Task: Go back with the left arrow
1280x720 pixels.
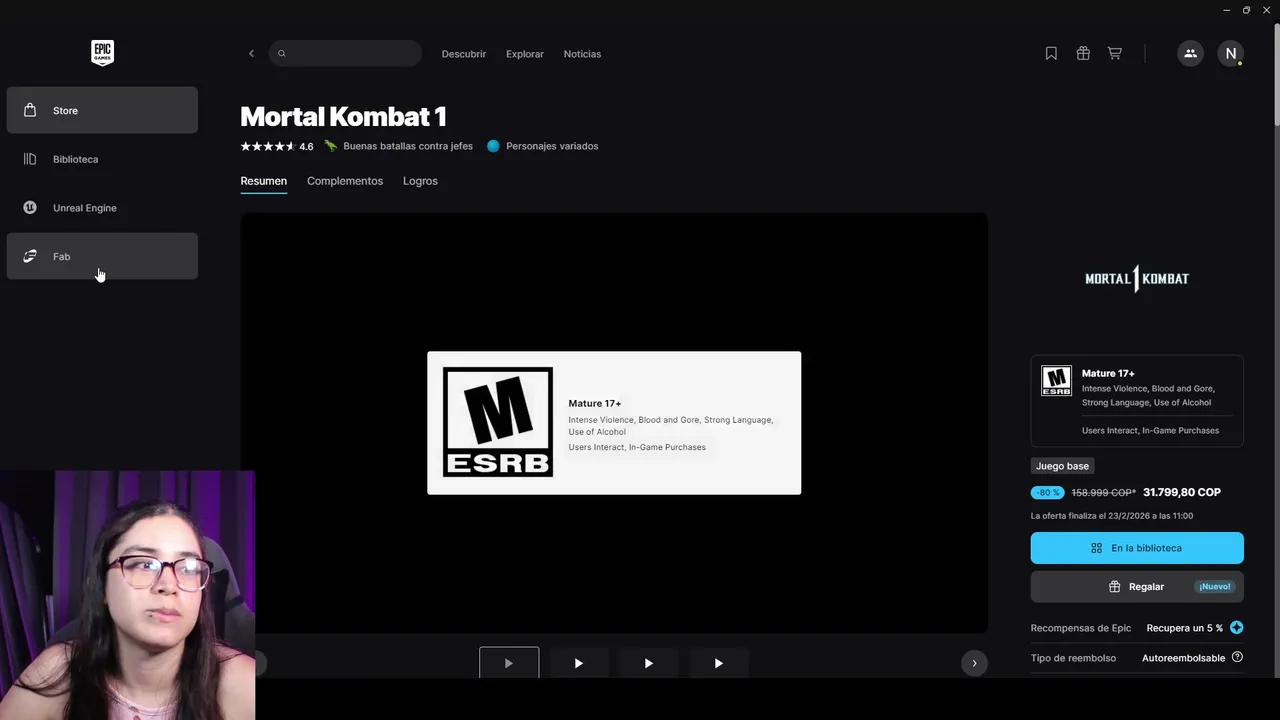Action: (251, 54)
